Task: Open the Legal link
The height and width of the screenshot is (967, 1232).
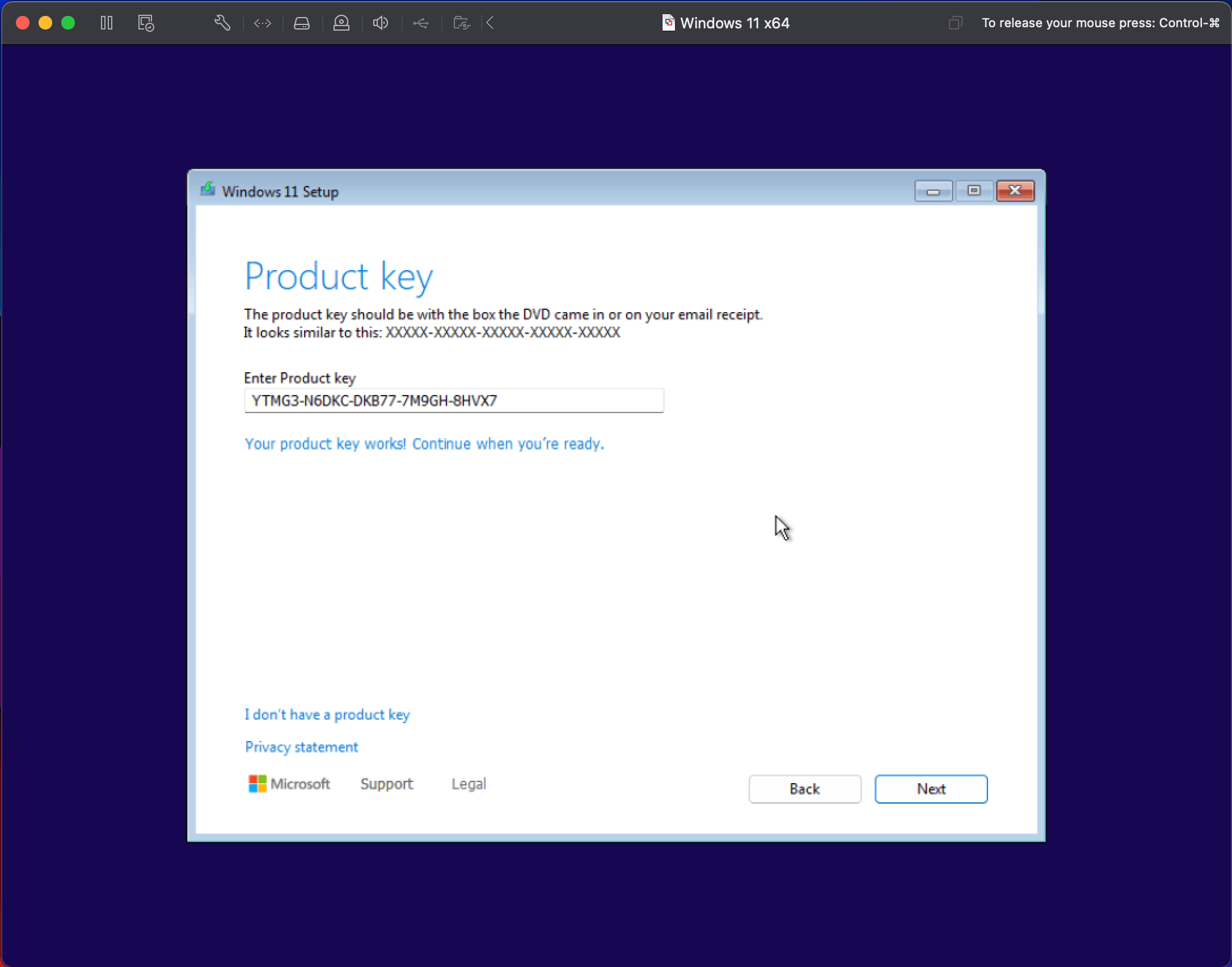Action: click(x=469, y=784)
